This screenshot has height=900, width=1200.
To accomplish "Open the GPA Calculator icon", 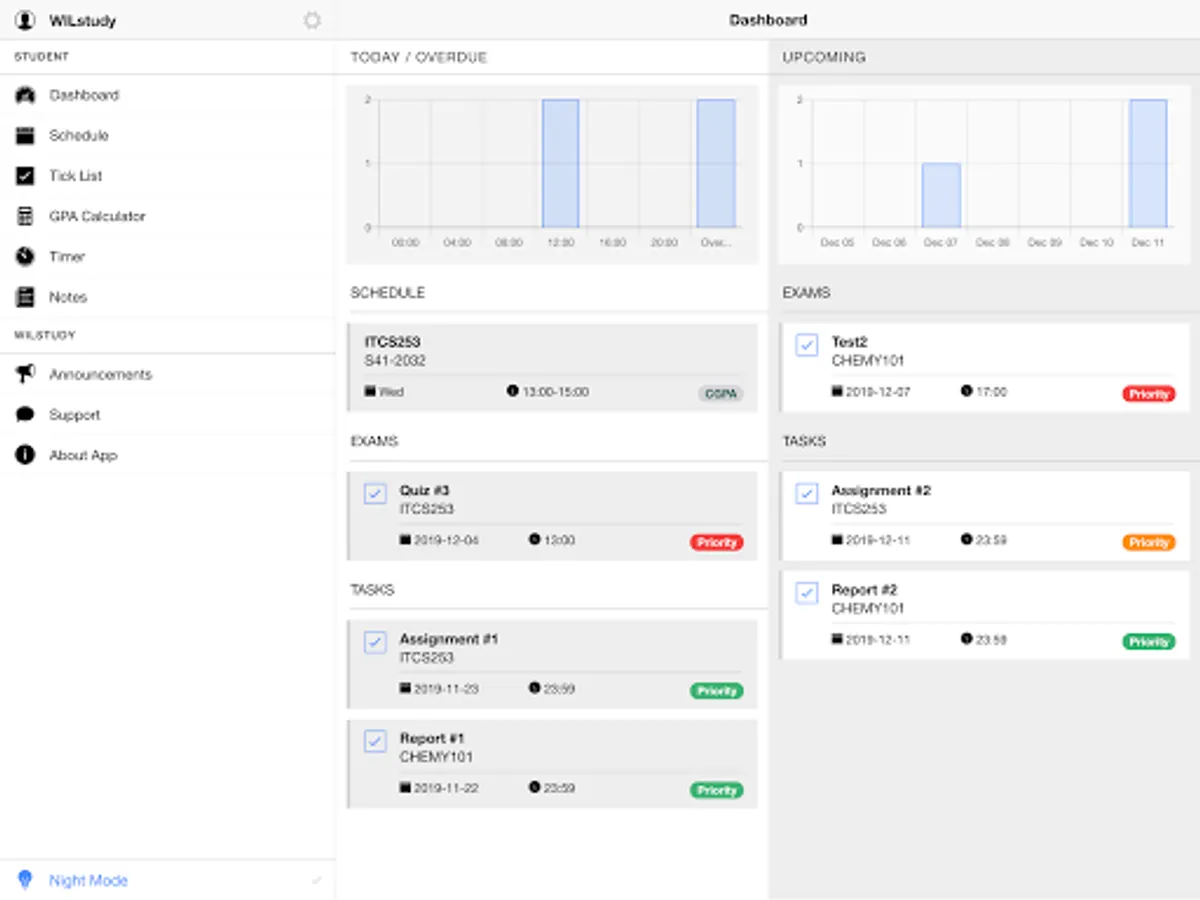I will pyautogui.click(x=25, y=216).
